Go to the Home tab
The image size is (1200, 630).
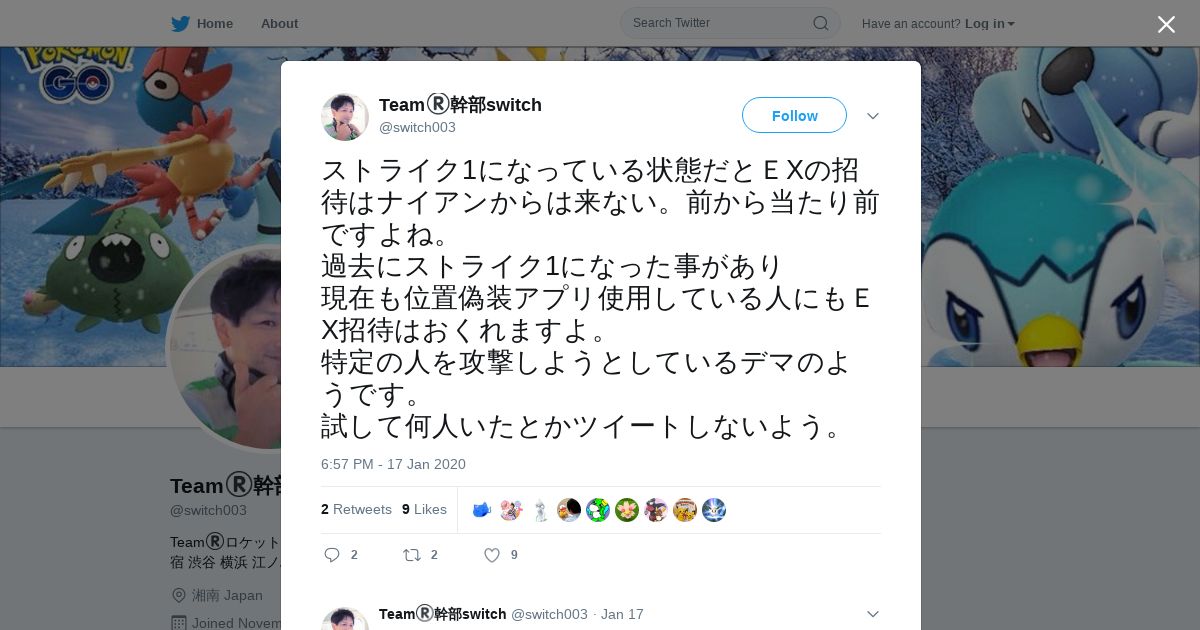pyautogui.click(x=215, y=23)
